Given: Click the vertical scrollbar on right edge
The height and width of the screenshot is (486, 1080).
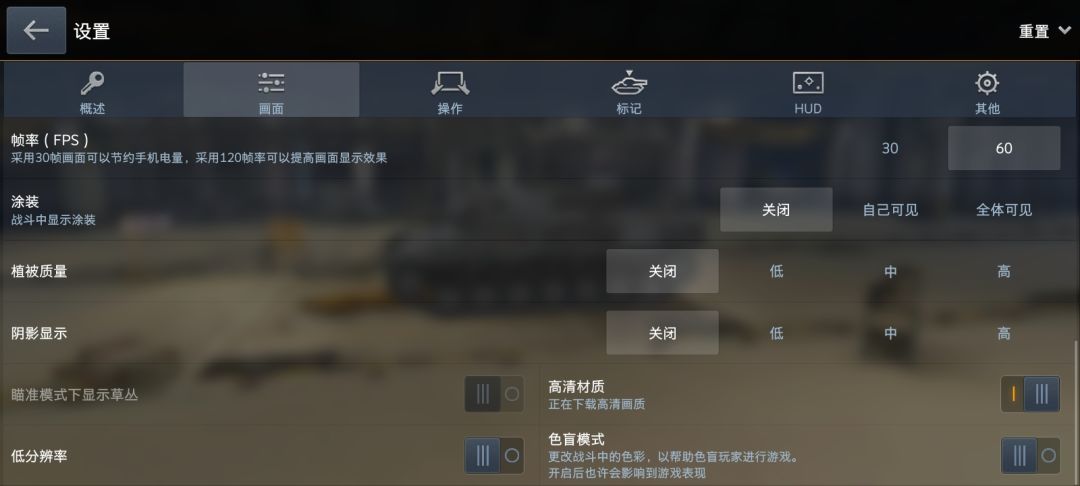Looking at the screenshot, I should click(x=1076, y=413).
